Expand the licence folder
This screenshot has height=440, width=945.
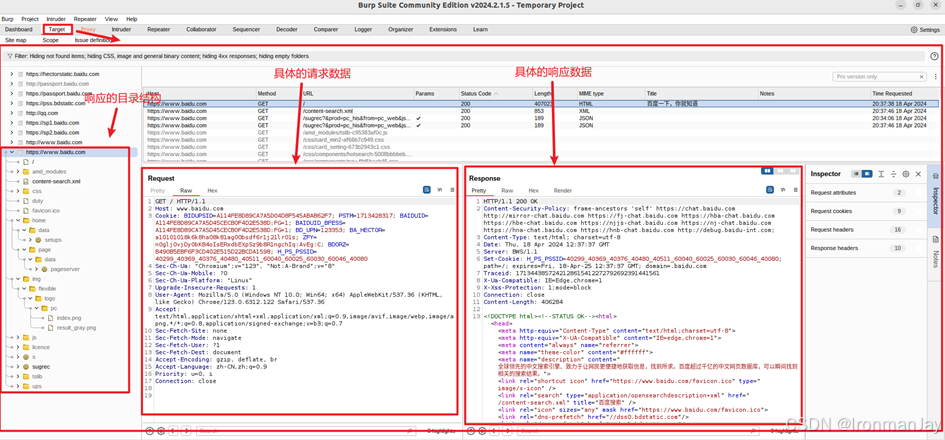[x=18, y=347]
